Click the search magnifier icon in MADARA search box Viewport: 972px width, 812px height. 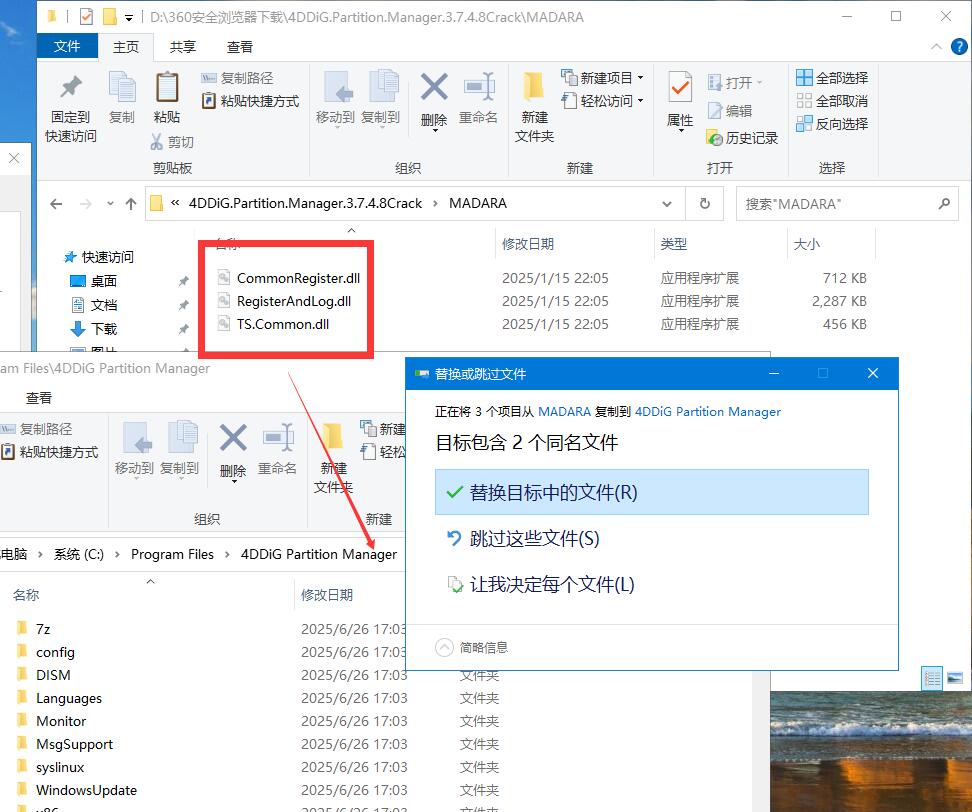pyautogui.click(x=944, y=203)
